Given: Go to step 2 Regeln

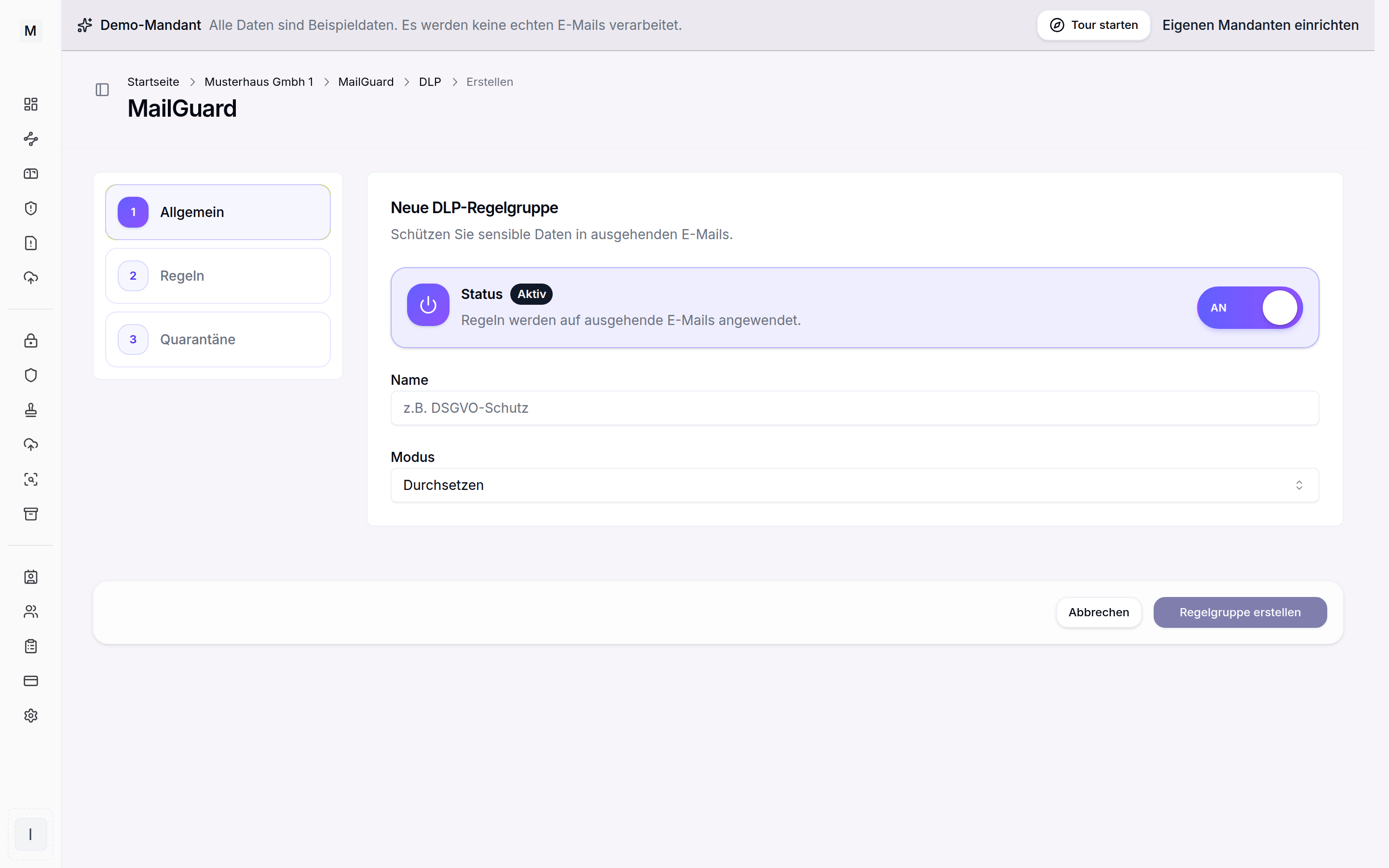Looking at the screenshot, I should point(218,275).
